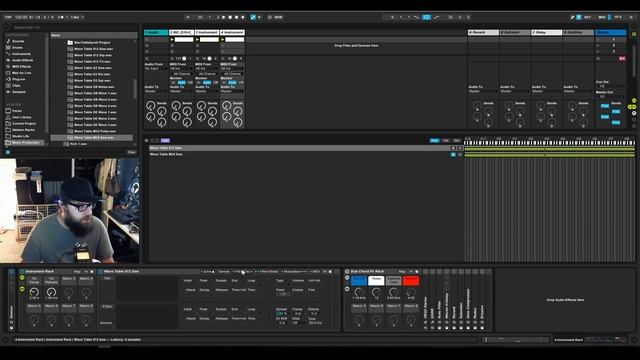The height and width of the screenshot is (360, 640).
Task: Click the Arrangement Record button
Action: pyautogui.click(x=236, y=17)
